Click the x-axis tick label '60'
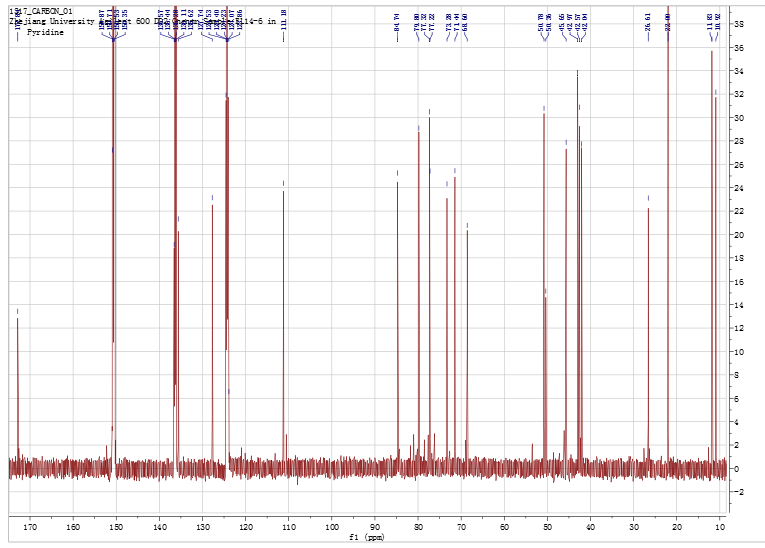765x548 pixels. pos(504,527)
